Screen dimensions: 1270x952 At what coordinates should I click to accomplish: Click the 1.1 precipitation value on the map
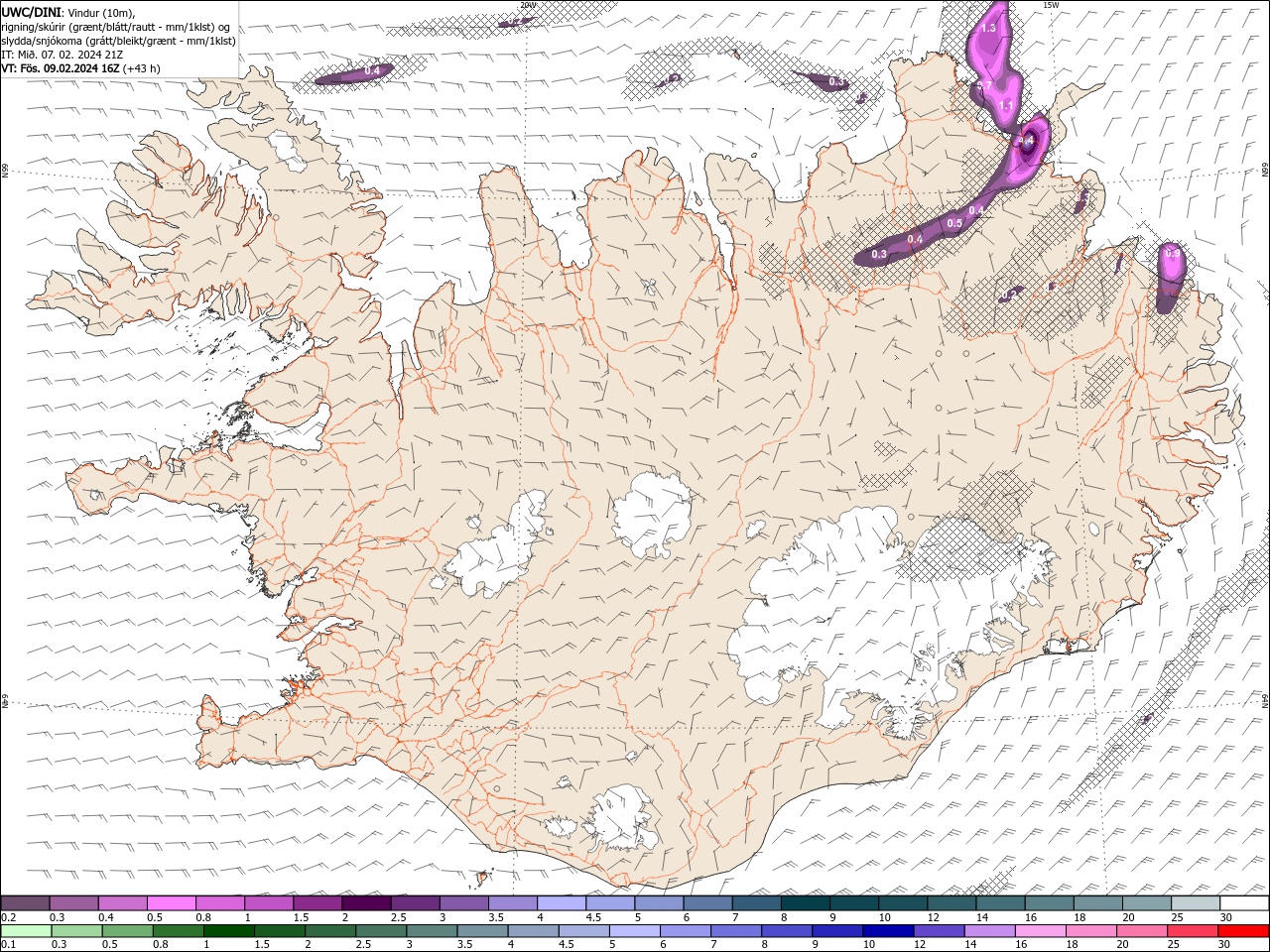point(1006,105)
